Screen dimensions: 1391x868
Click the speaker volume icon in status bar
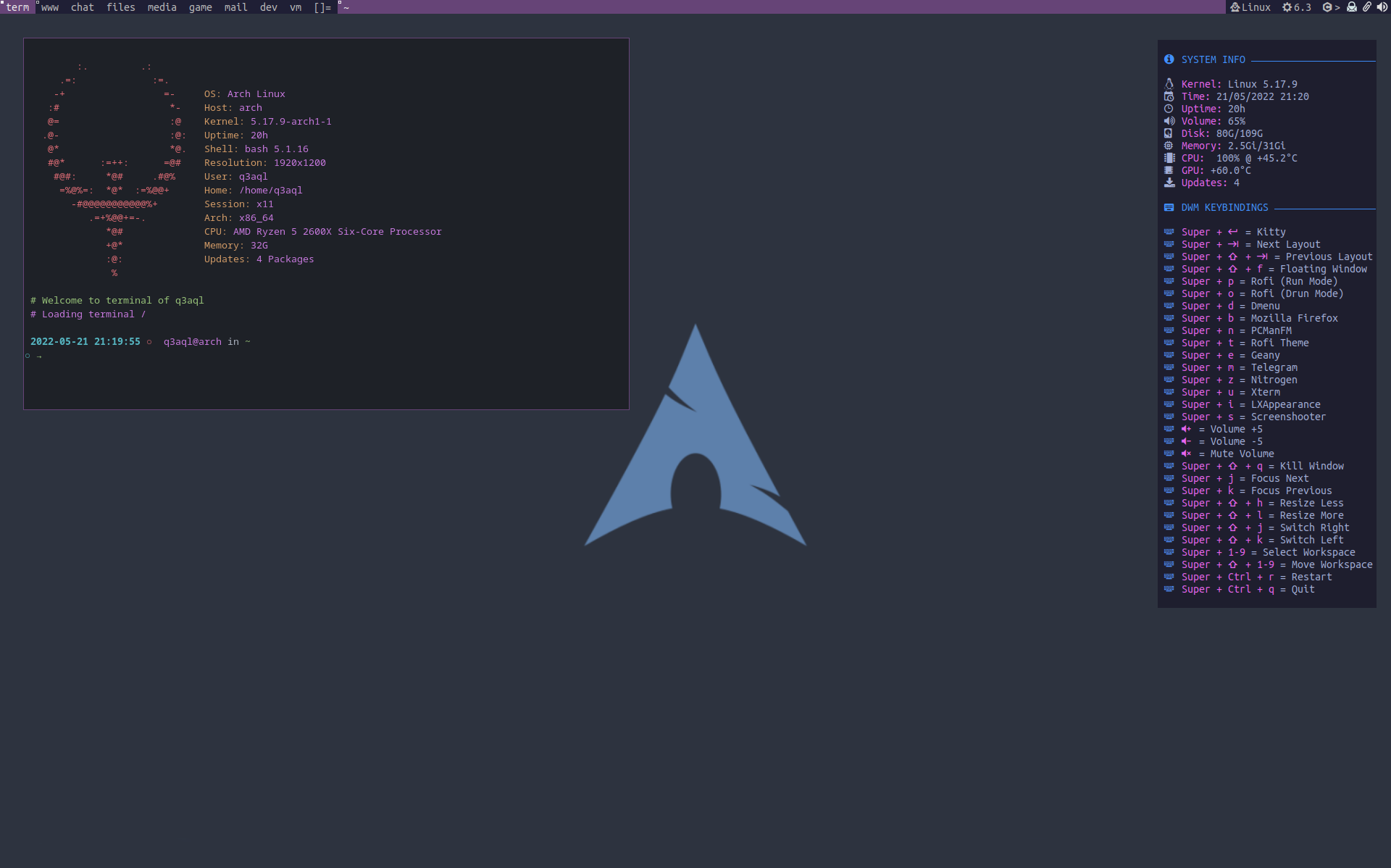1382,7
